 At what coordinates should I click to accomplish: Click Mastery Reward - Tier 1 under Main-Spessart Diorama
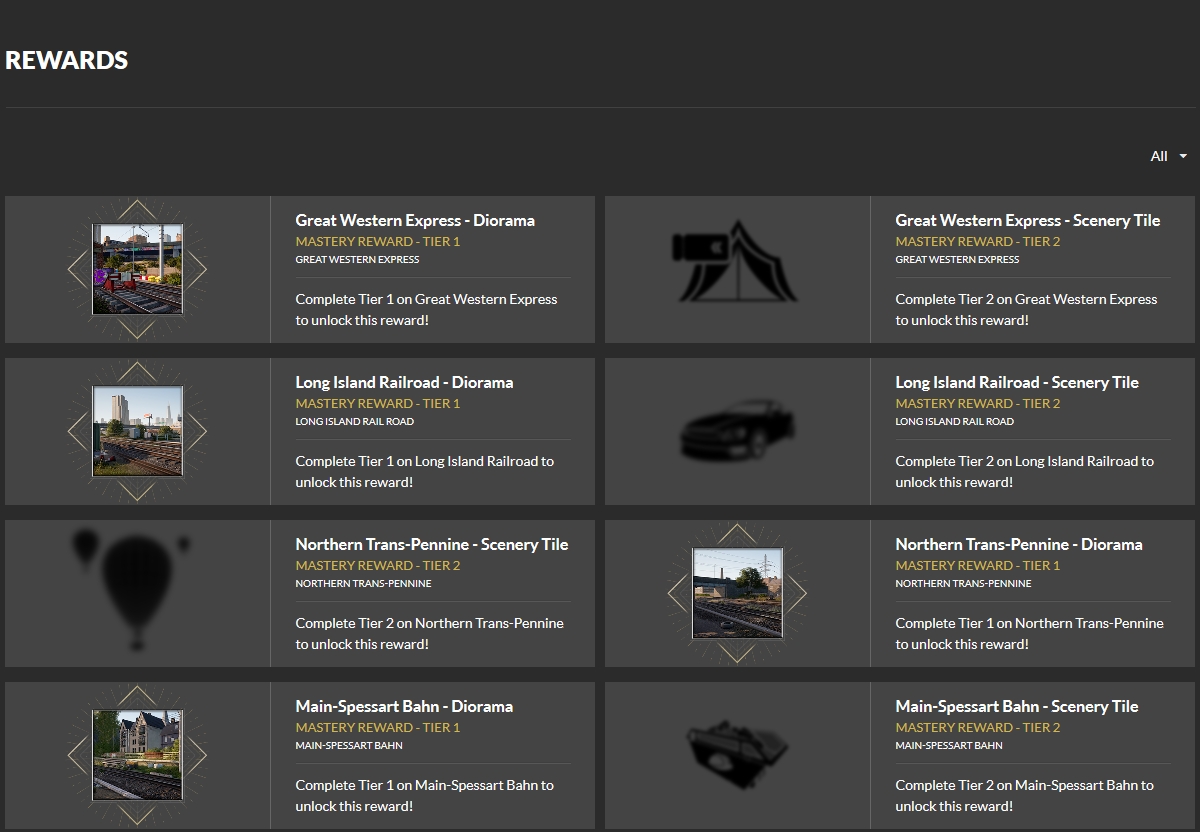[378, 727]
